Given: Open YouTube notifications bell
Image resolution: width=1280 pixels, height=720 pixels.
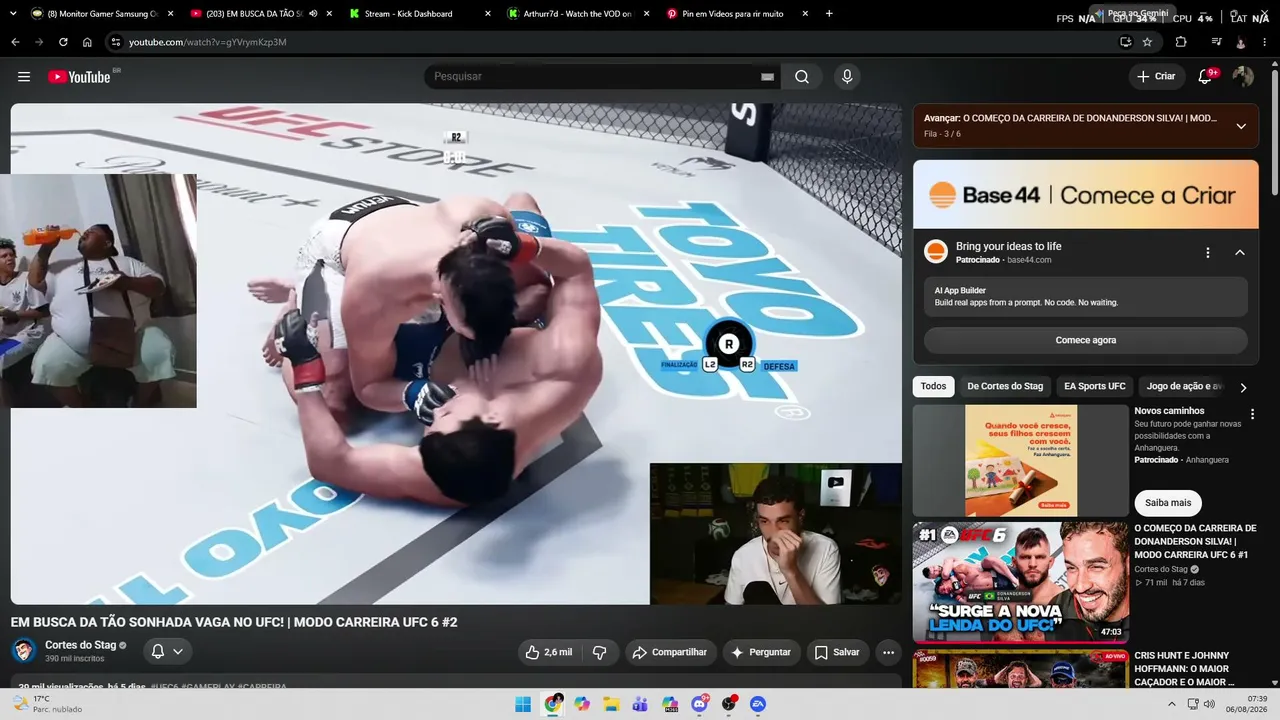Looking at the screenshot, I should [1206, 77].
